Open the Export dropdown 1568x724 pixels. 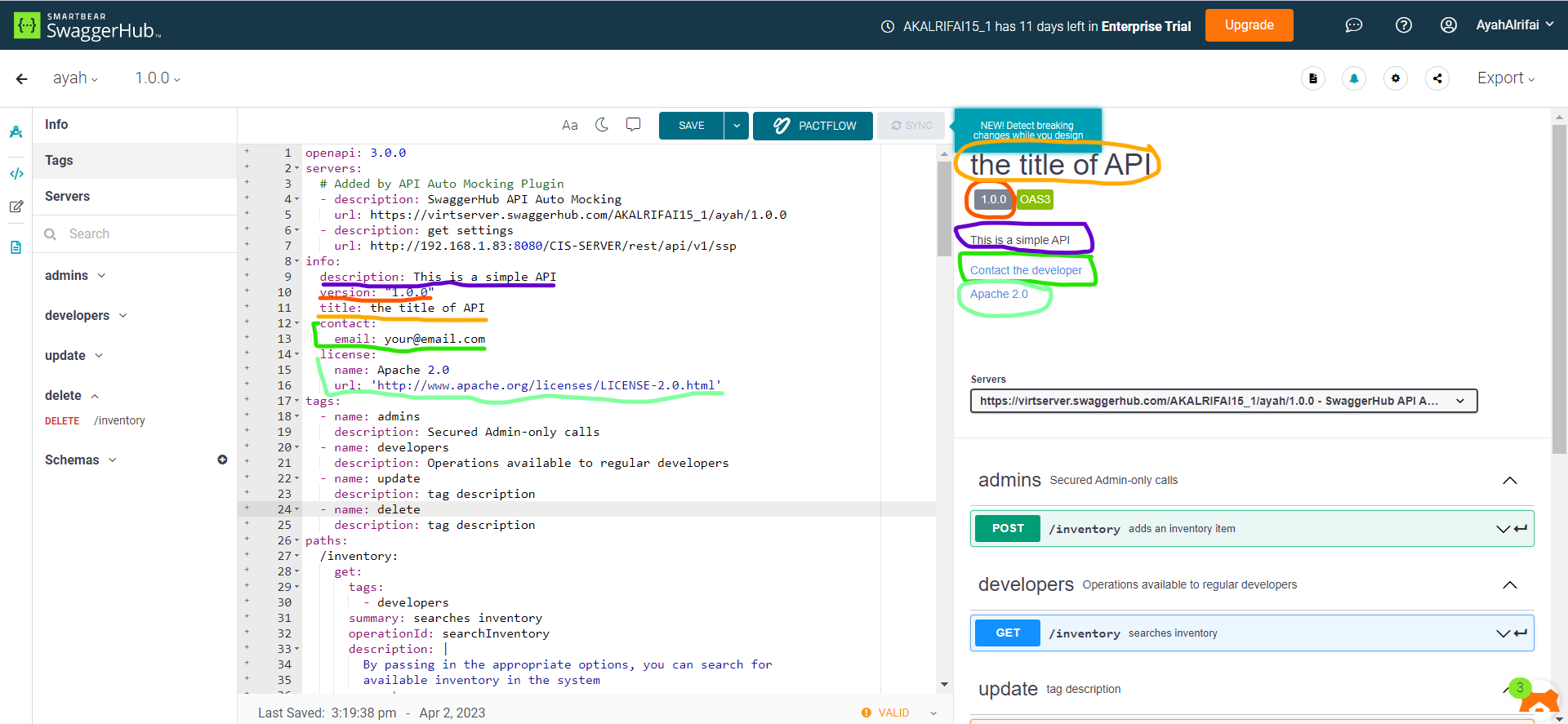tap(1506, 78)
